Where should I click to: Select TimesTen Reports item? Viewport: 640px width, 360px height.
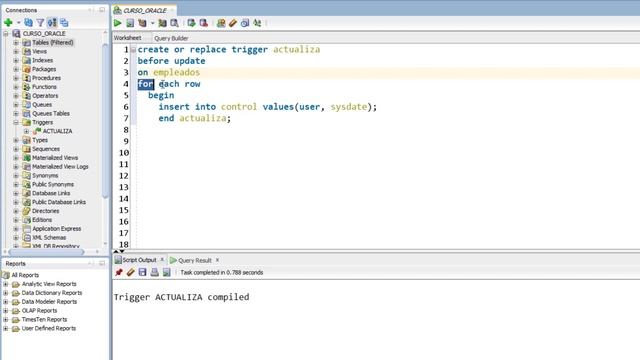pos(44,320)
